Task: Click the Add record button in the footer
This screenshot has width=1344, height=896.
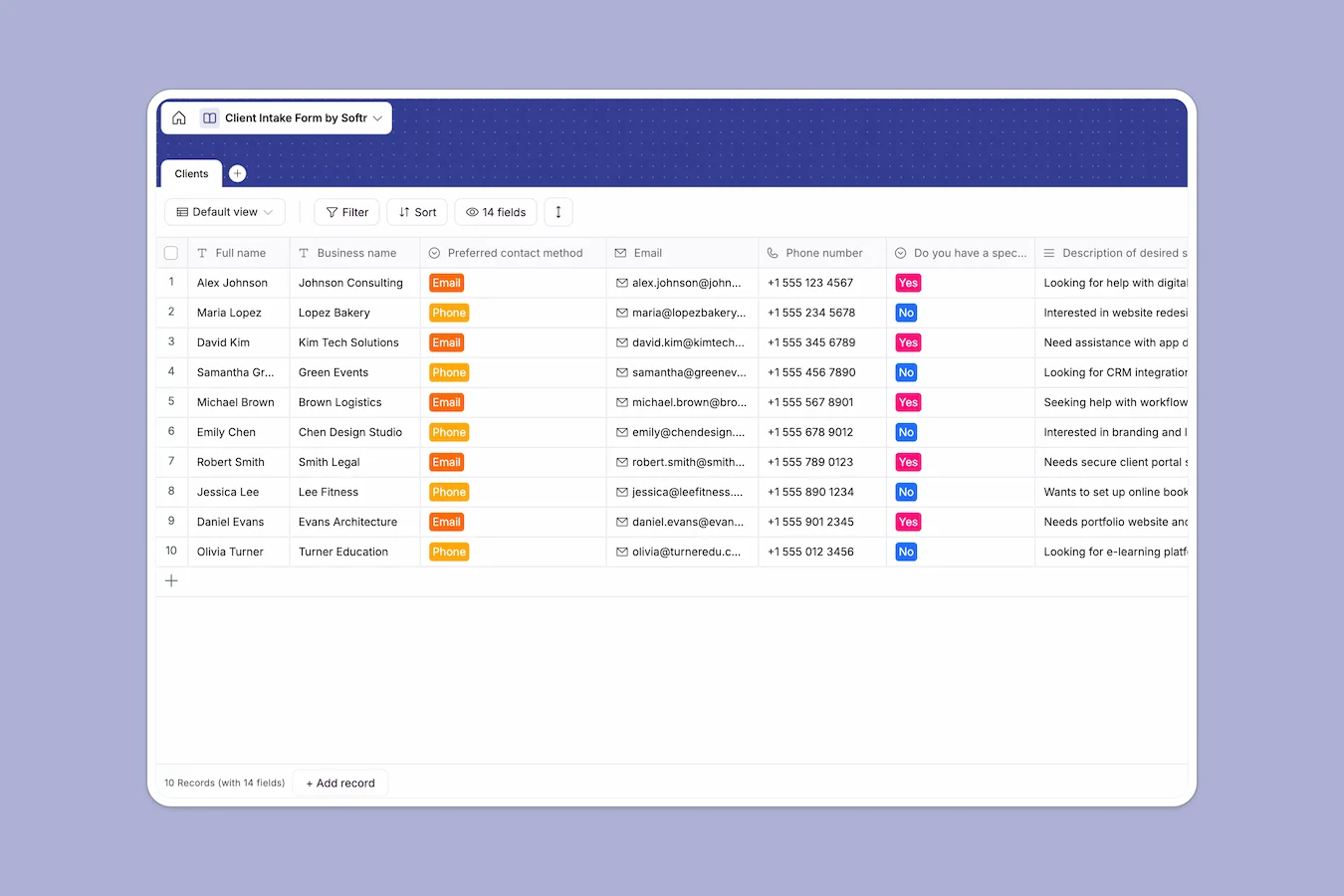Action: click(x=340, y=783)
